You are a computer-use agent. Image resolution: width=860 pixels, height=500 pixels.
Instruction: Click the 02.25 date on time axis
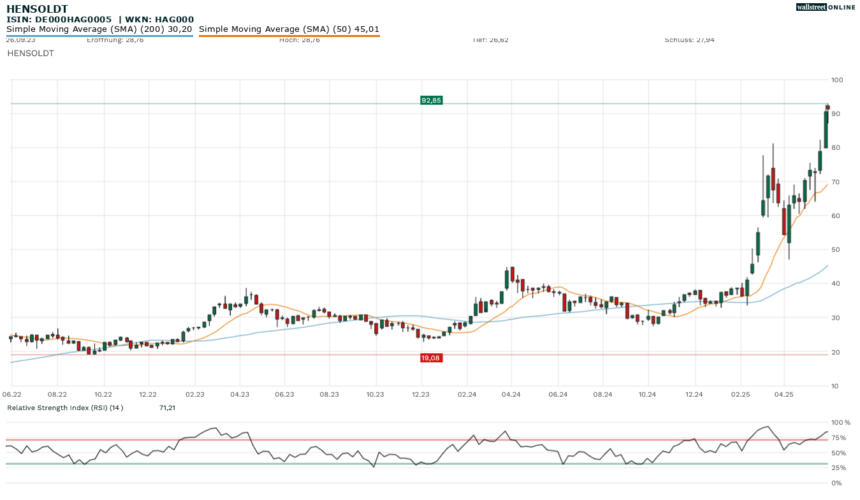point(739,395)
